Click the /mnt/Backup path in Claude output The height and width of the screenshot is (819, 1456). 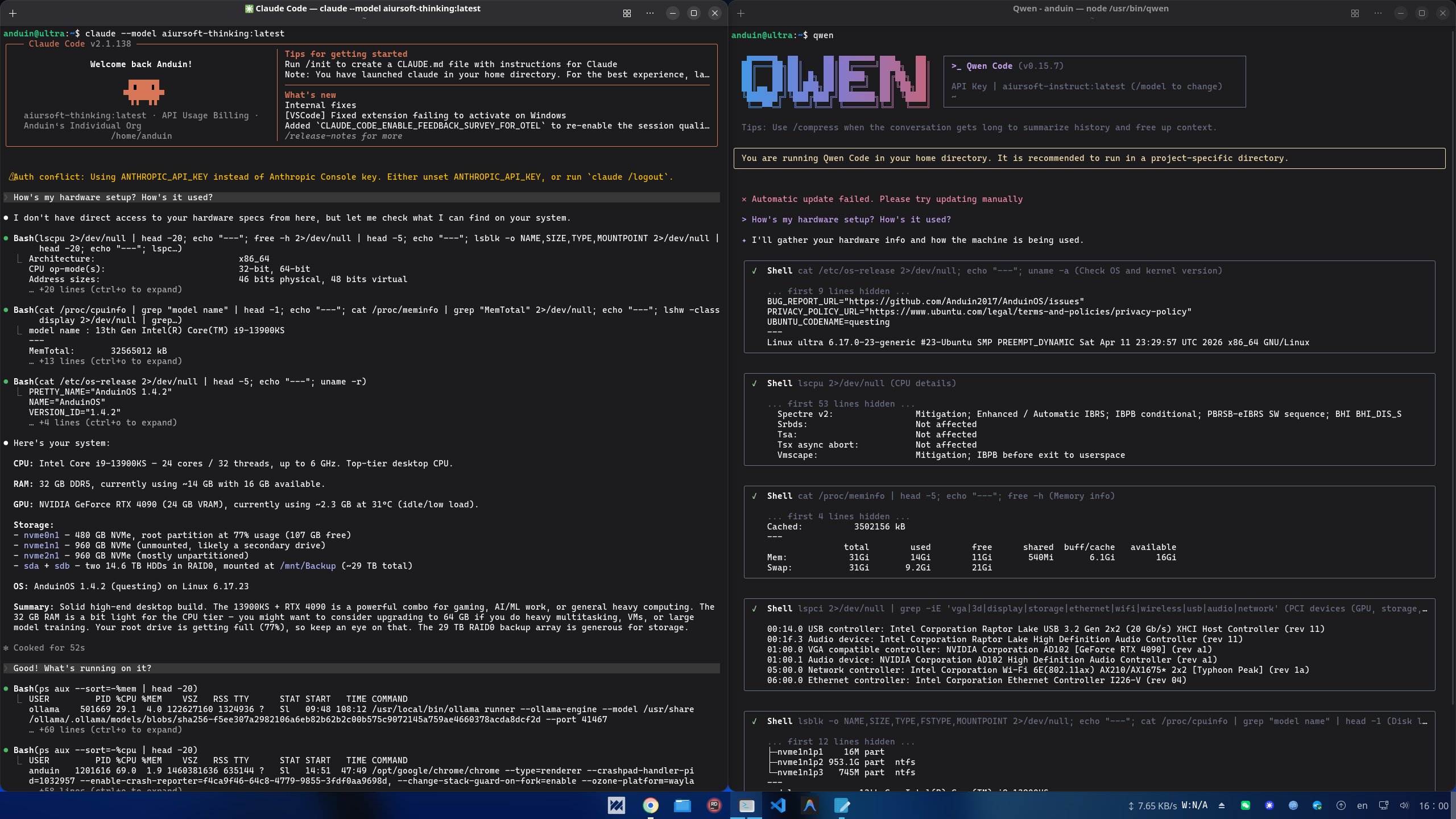(308, 566)
